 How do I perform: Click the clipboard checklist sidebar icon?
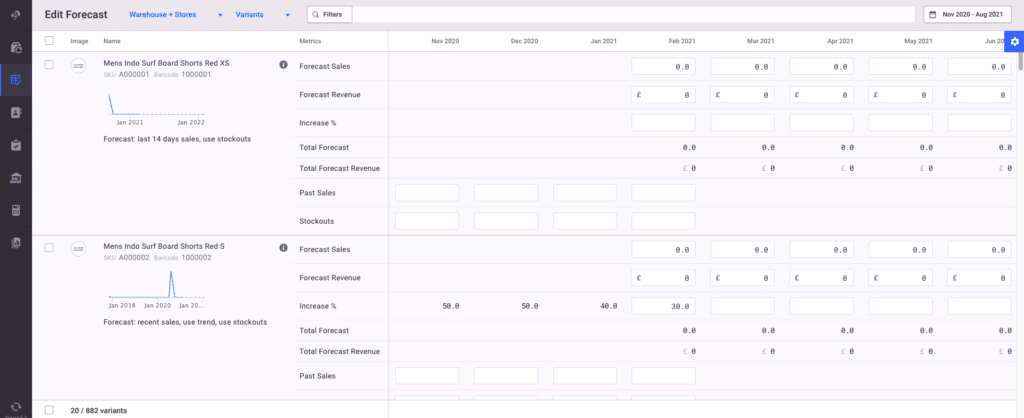click(x=16, y=145)
